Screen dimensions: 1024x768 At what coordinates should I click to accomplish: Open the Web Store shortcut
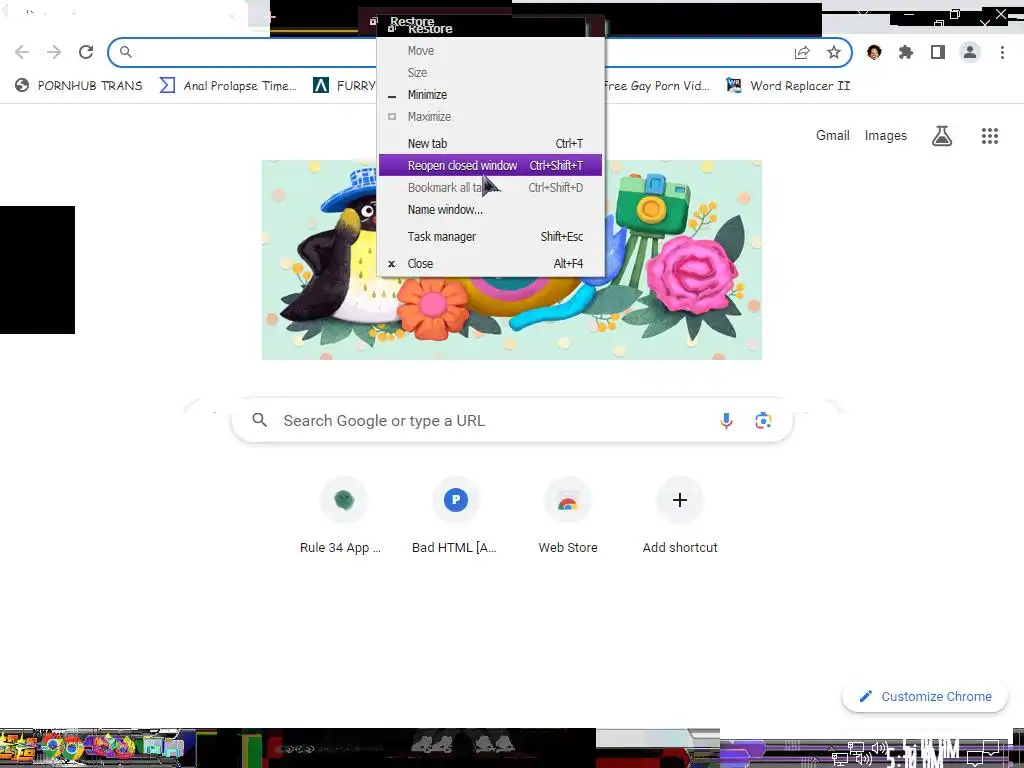click(x=568, y=517)
